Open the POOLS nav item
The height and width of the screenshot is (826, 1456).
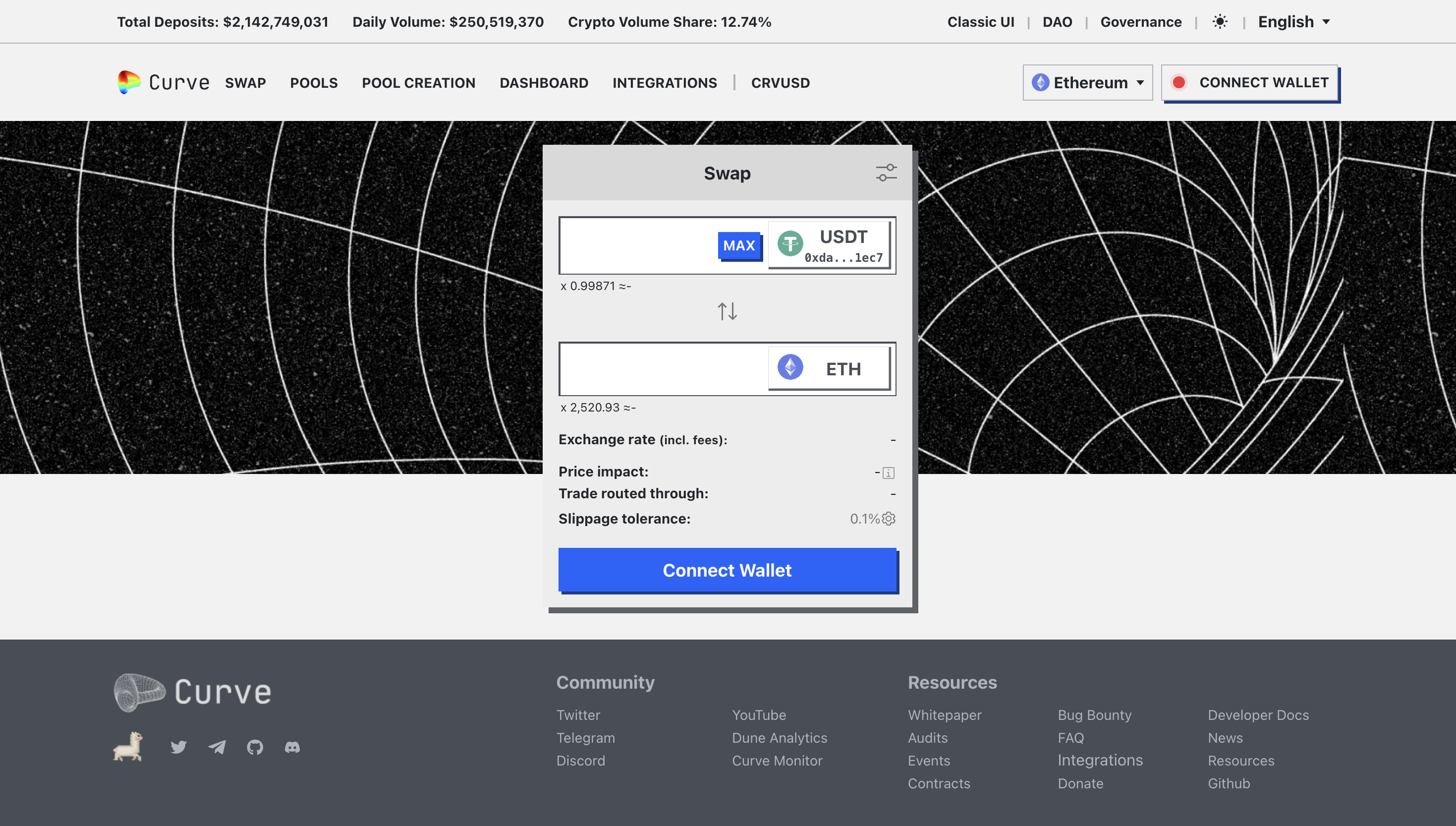pos(314,83)
